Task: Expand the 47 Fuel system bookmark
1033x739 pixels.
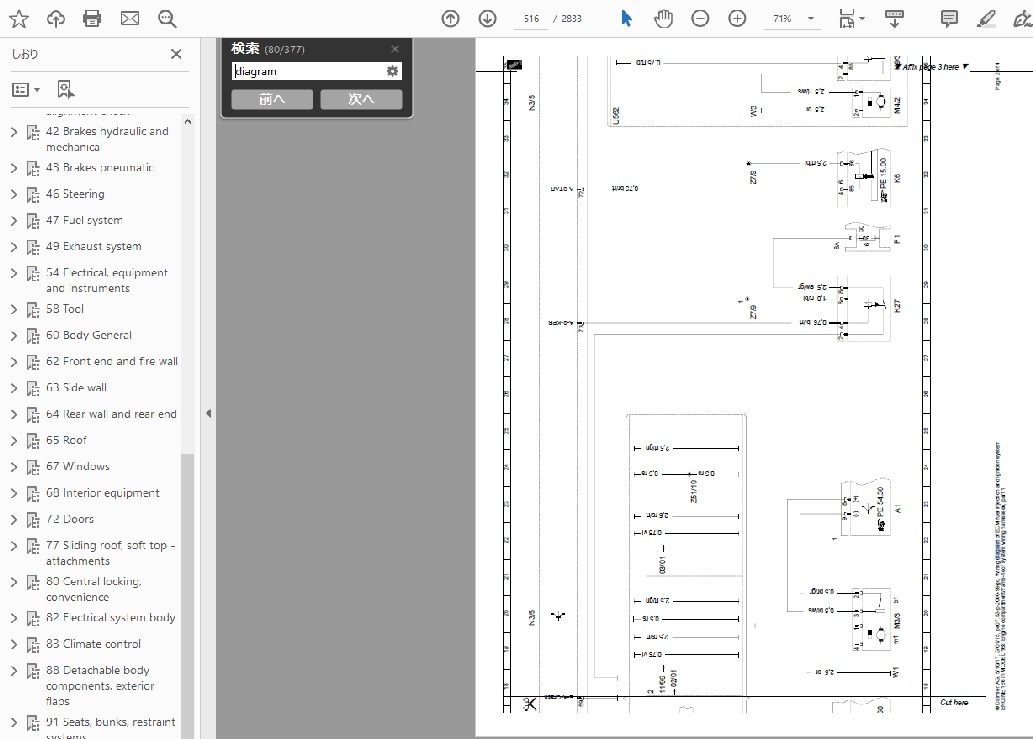Action: [14, 221]
